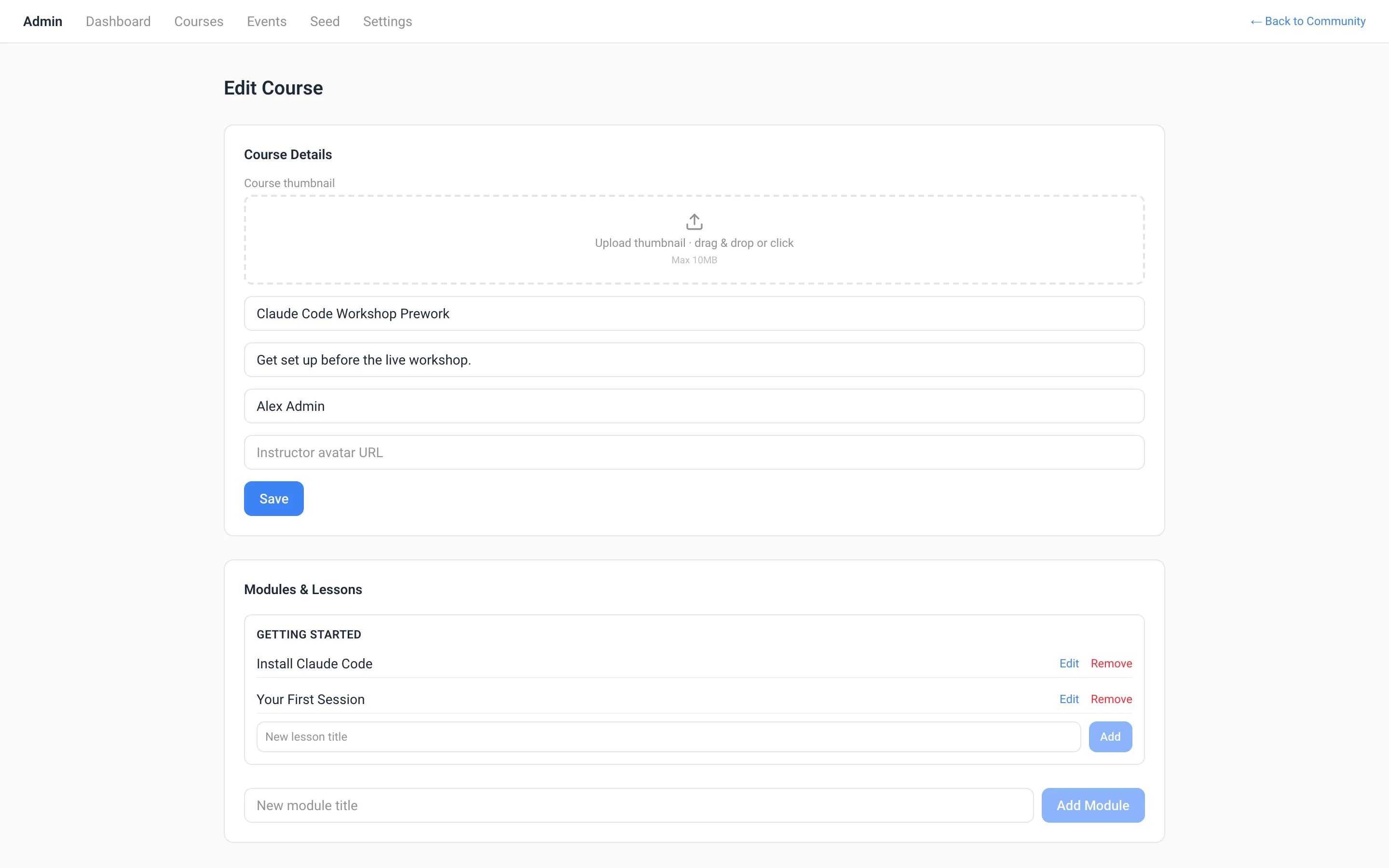Click the description field 'Get set up before the live workshop.'

coord(694,360)
